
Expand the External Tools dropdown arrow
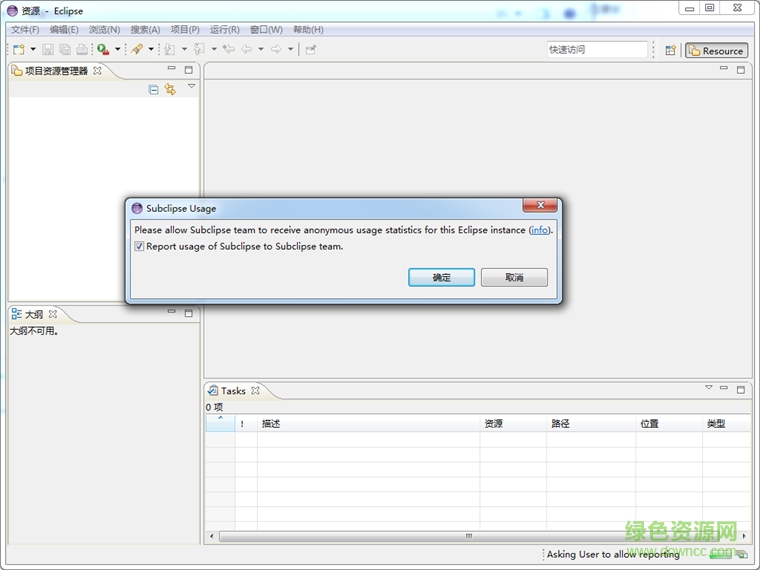tap(117, 49)
